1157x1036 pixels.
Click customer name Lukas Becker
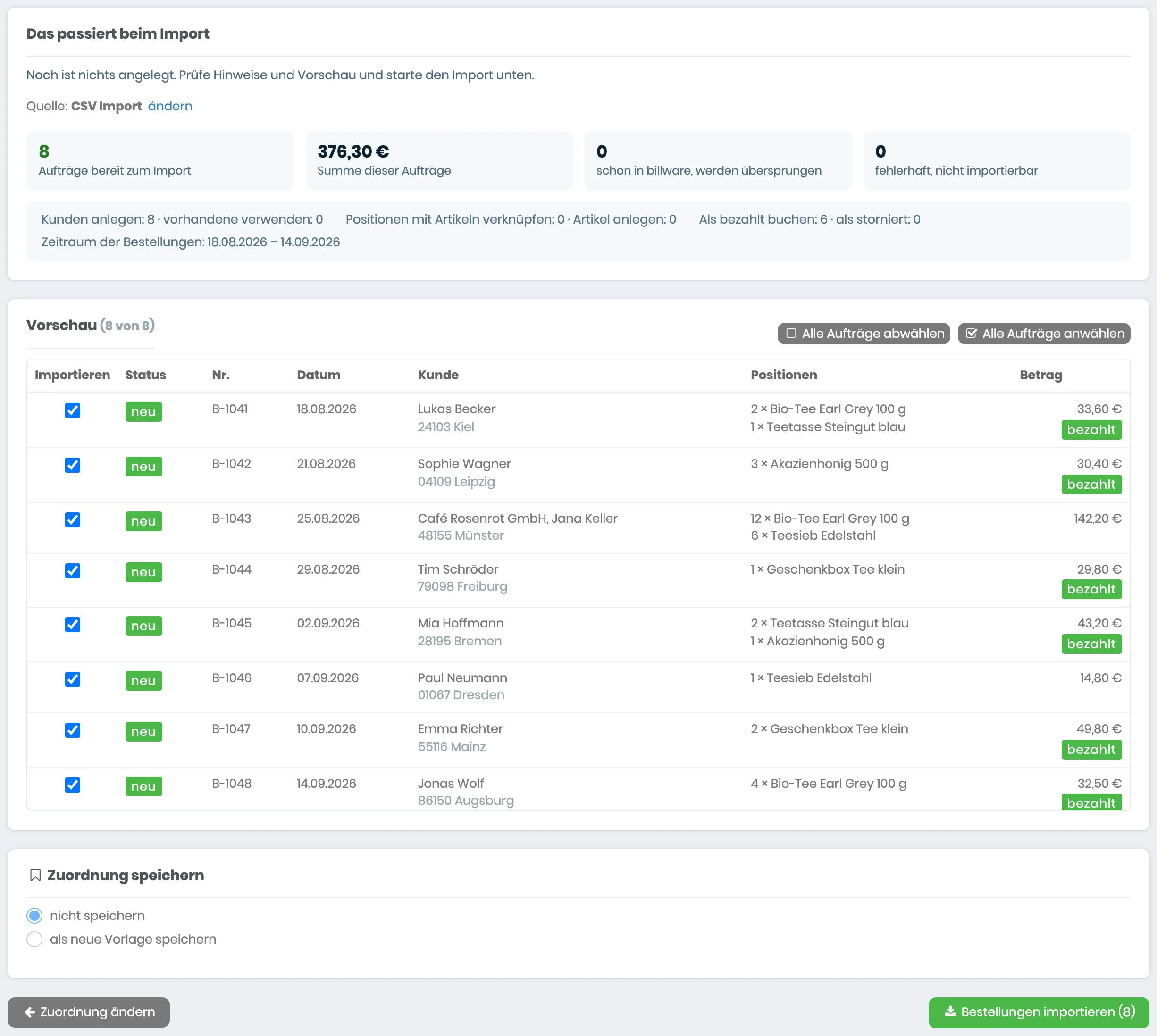457,409
